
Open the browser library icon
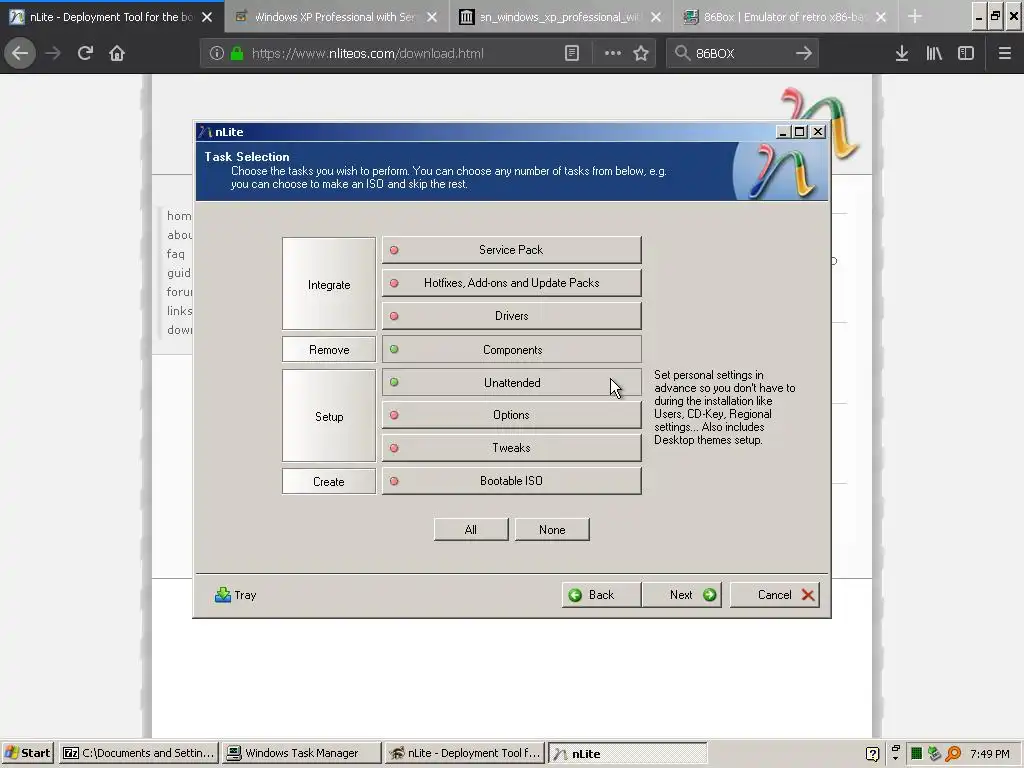tap(934, 53)
